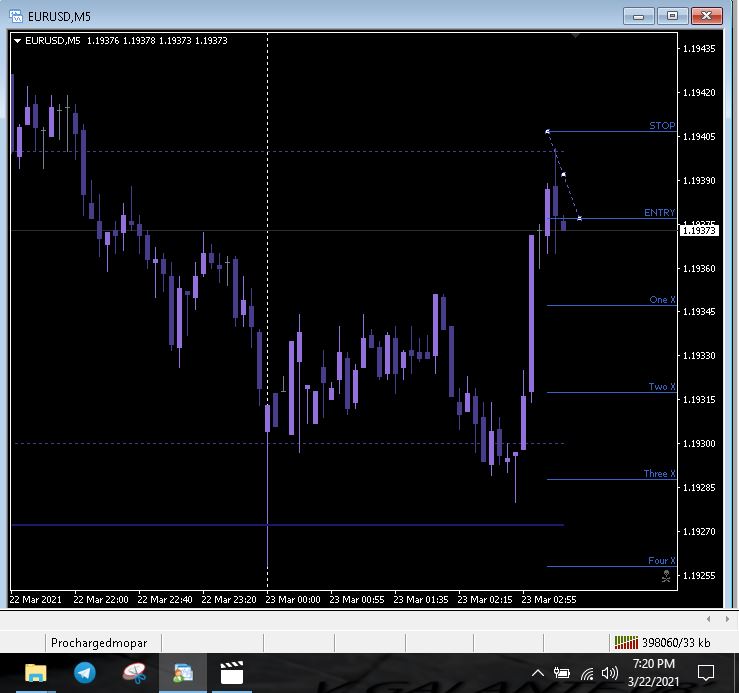Maximize the EURUSD,M5 chart window
Image resolution: width=739 pixels, height=693 pixels.
tap(673, 16)
